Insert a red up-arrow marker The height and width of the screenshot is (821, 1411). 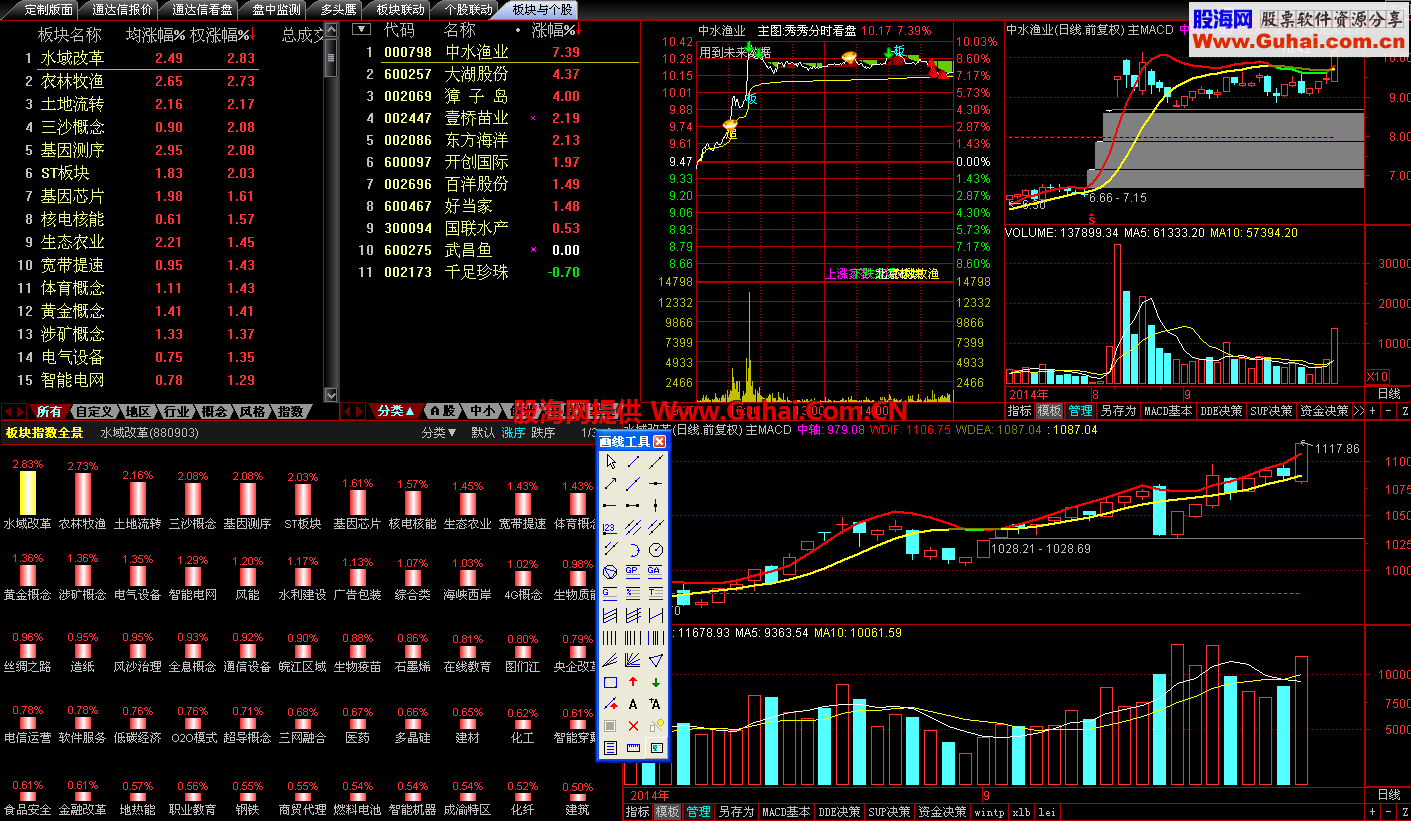[633, 681]
